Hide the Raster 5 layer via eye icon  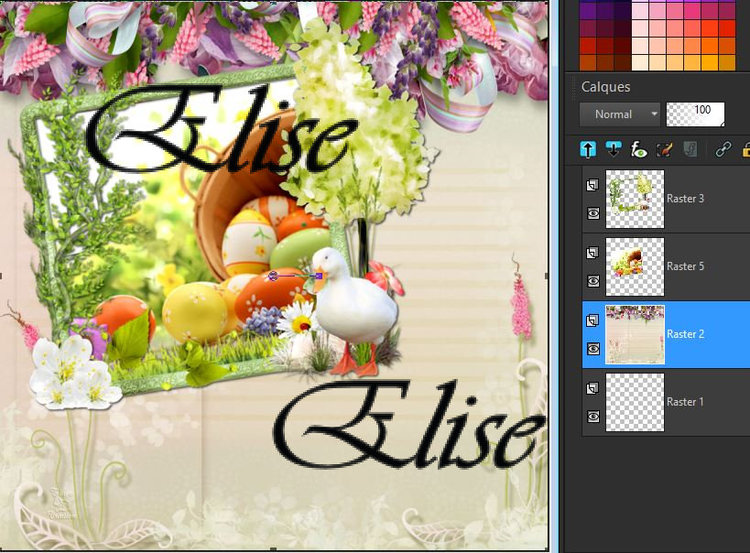pyautogui.click(x=593, y=281)
